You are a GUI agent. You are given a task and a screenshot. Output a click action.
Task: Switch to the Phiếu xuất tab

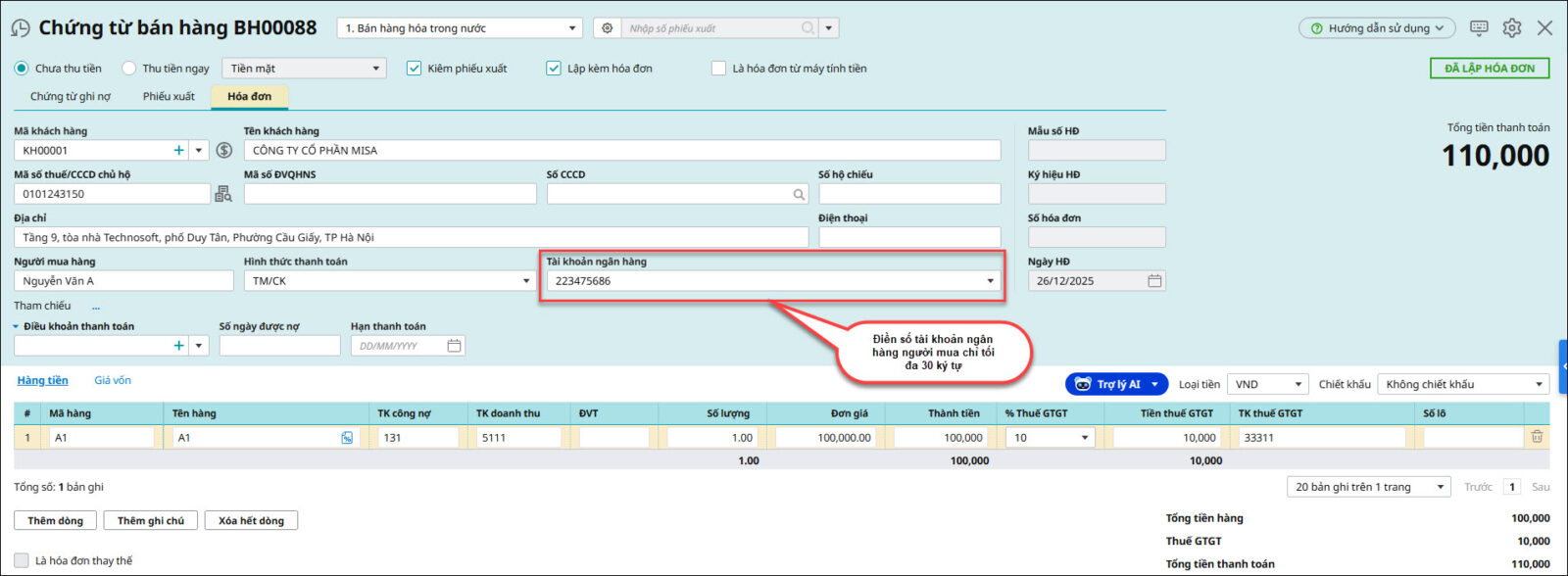point(169,96)
